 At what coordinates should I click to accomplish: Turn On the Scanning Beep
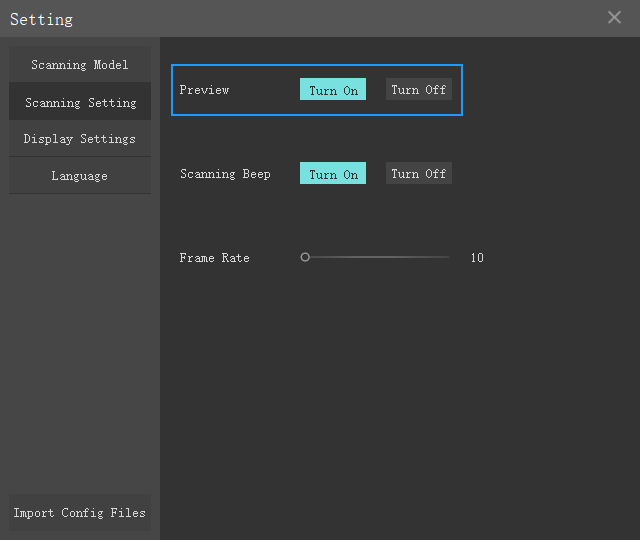(333, 173)
